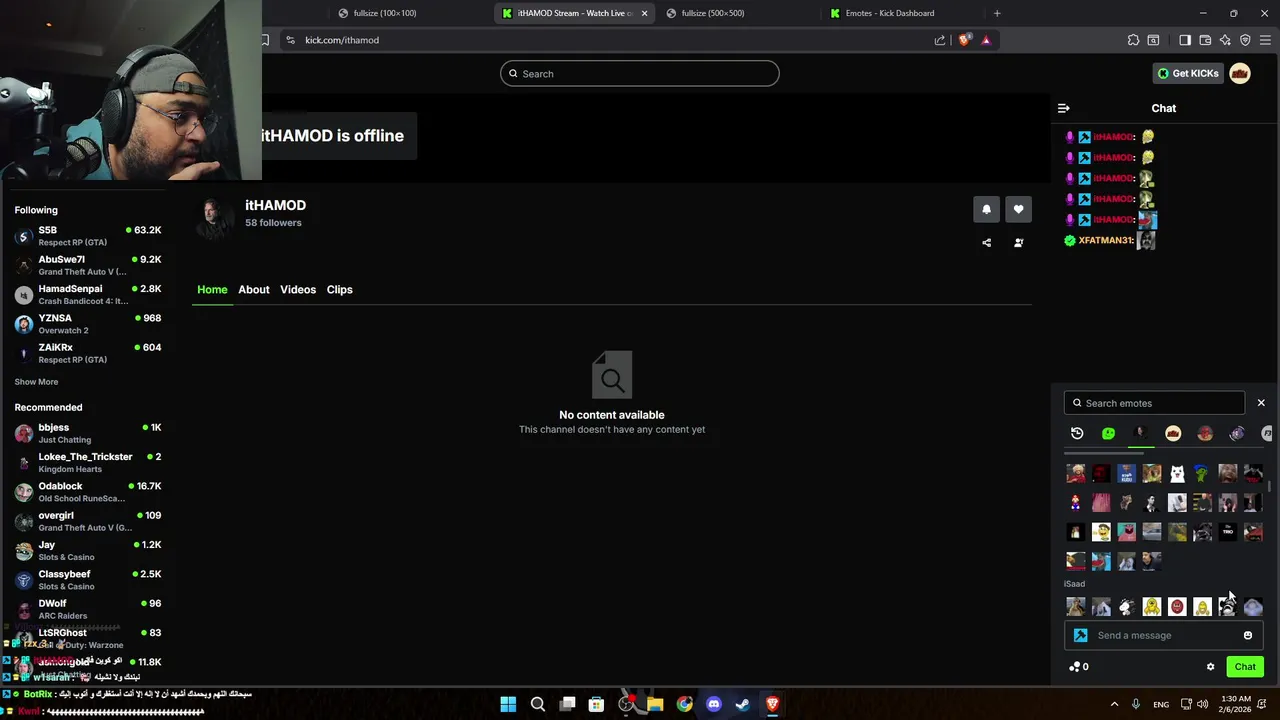
Task: Open HamadSenpai channel in Following
Action: point(87,294)
